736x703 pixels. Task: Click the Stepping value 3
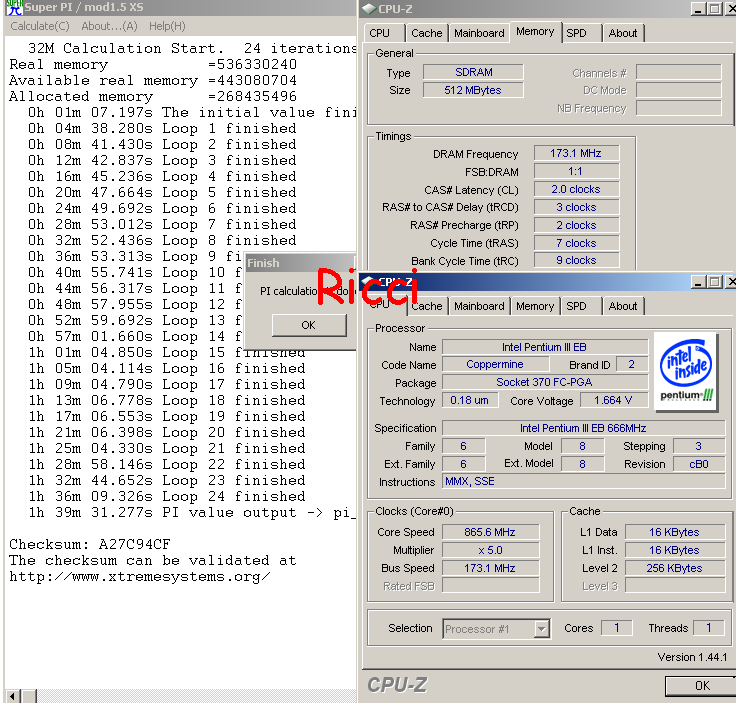[x=699, y=446]
